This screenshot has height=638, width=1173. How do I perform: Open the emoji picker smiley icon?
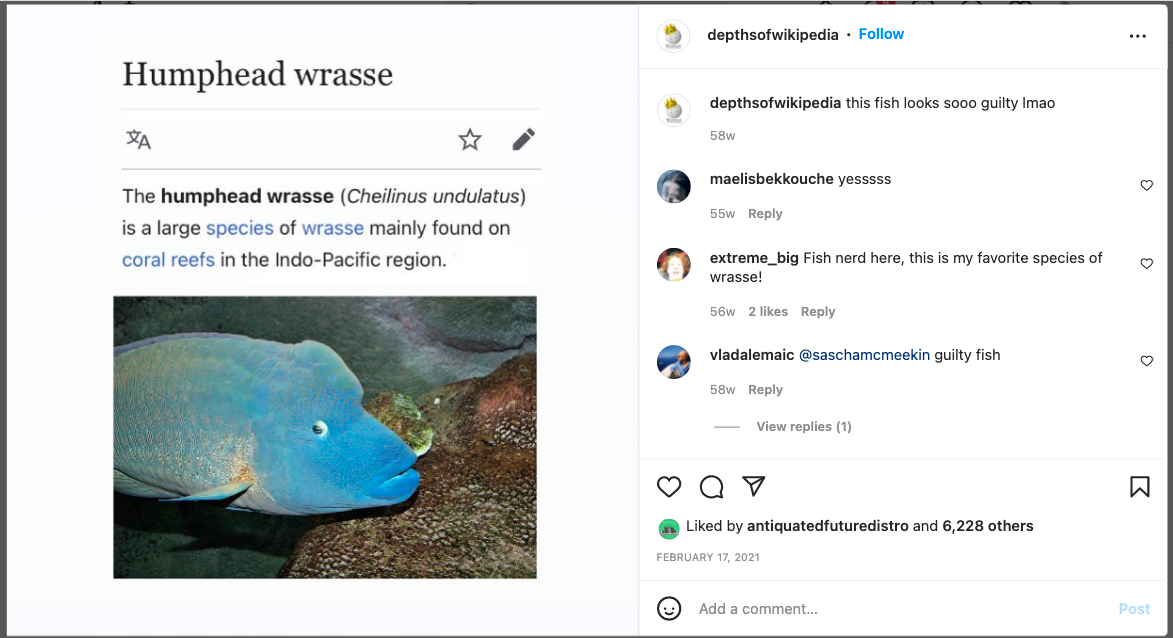(669, 608)
